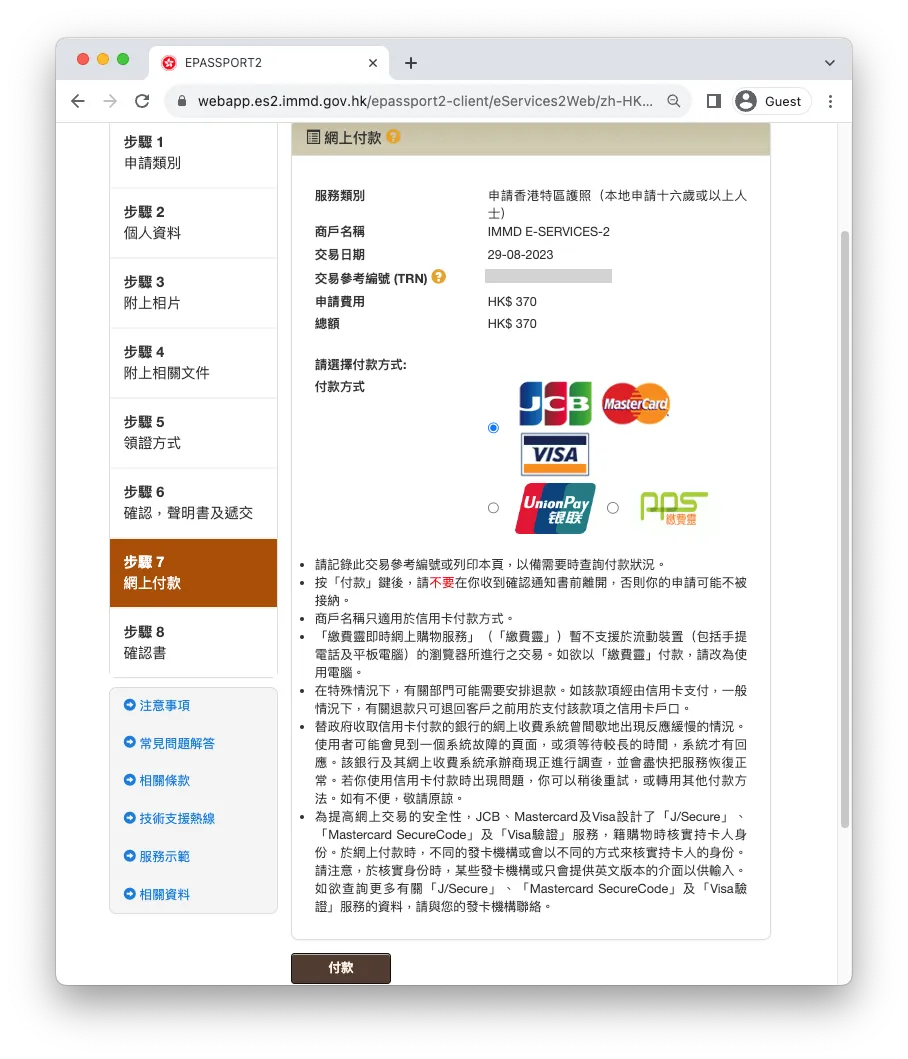Viewport: 908px width, 1059px height.
Task: Select the UnionPay radio button
Action: 493,508
